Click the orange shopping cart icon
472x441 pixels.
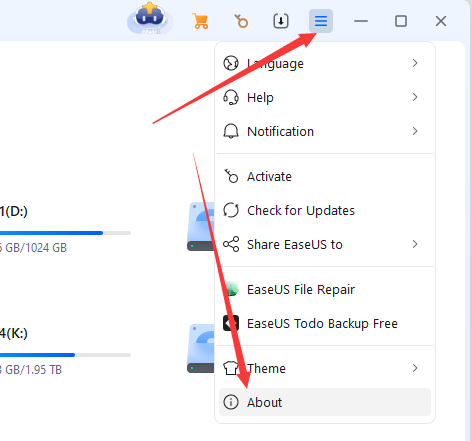[200, 21]
